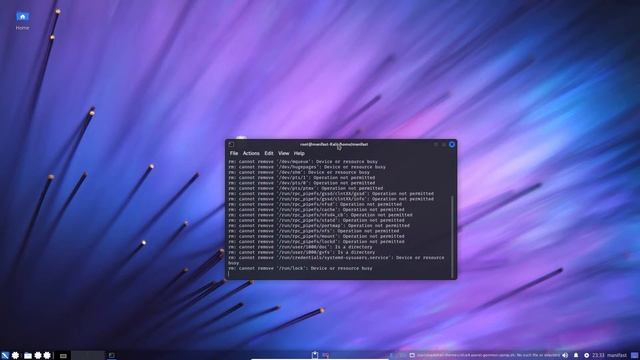Screen dimensions: 640x360
Task: Click the terminal window menu icon in titlebar
Action: pyautogui.click(x=231, y=144)
